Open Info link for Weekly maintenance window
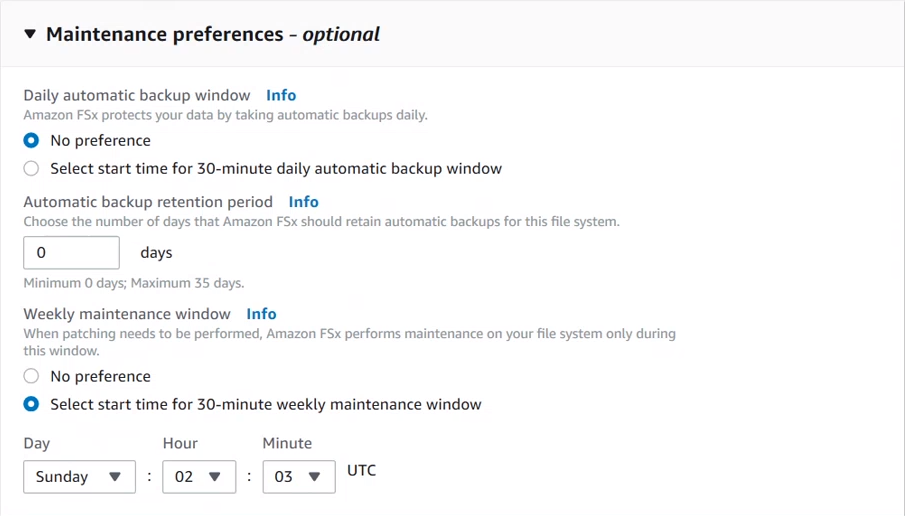 pos(261,313)
